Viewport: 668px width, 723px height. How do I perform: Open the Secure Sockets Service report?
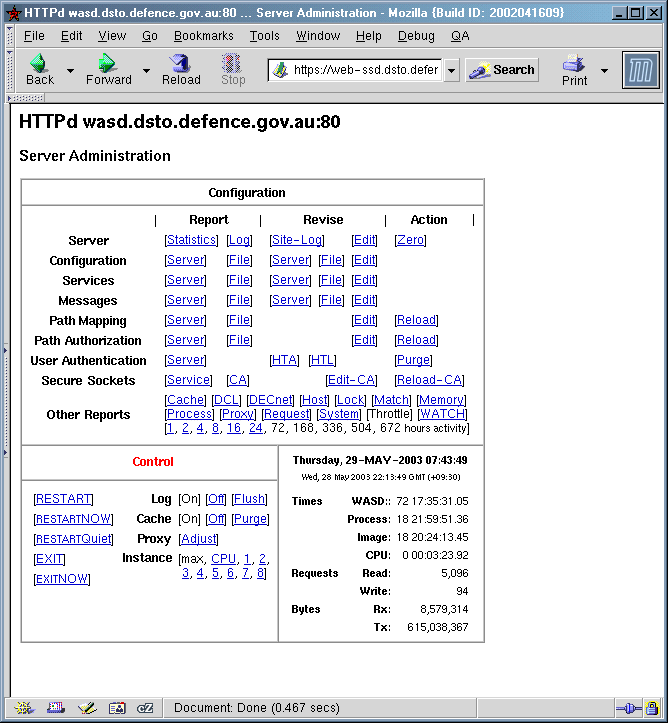pyautogui.click(x=188, y=380)
